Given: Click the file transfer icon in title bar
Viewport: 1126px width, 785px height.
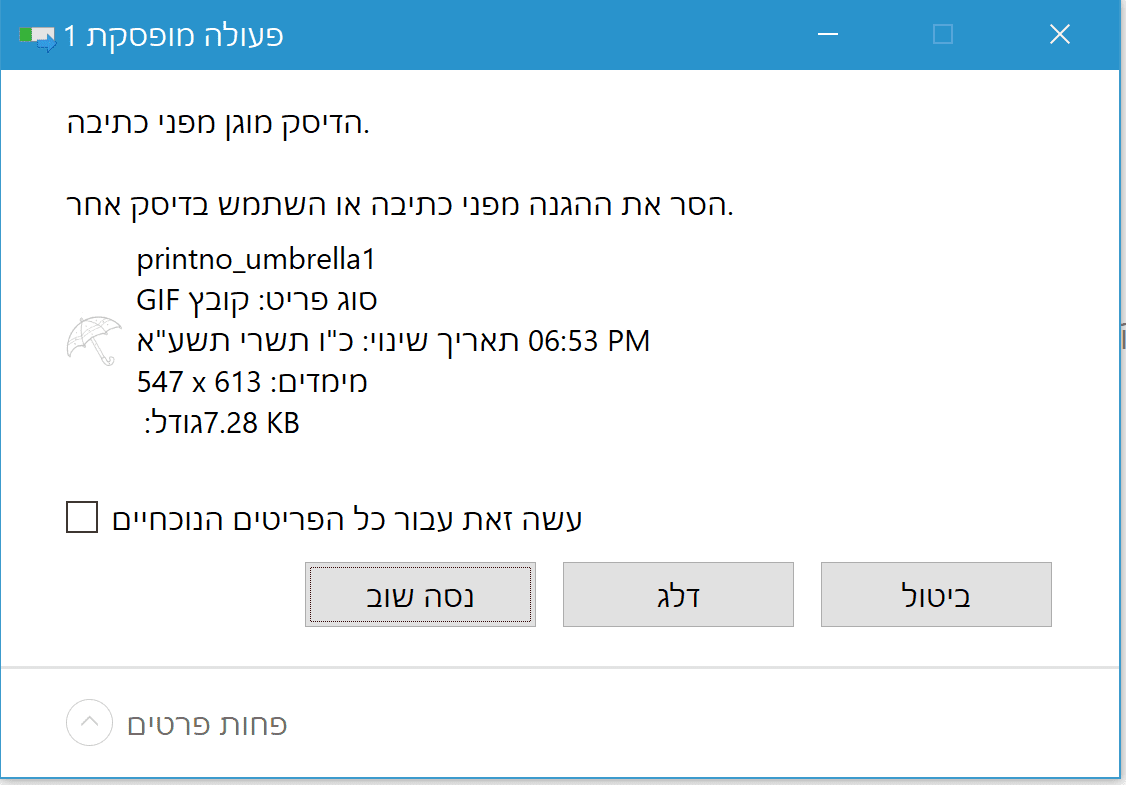Looking at the screenshot, I should 38,38.
